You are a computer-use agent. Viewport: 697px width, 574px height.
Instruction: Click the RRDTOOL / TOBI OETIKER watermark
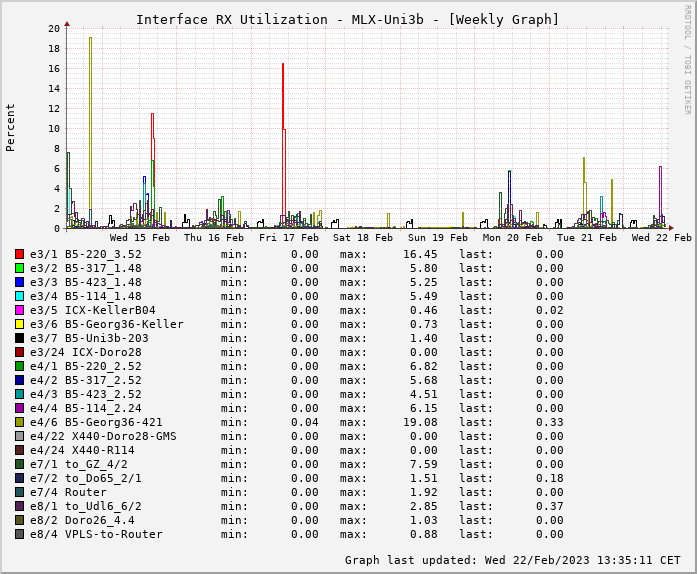pos(687,58)
